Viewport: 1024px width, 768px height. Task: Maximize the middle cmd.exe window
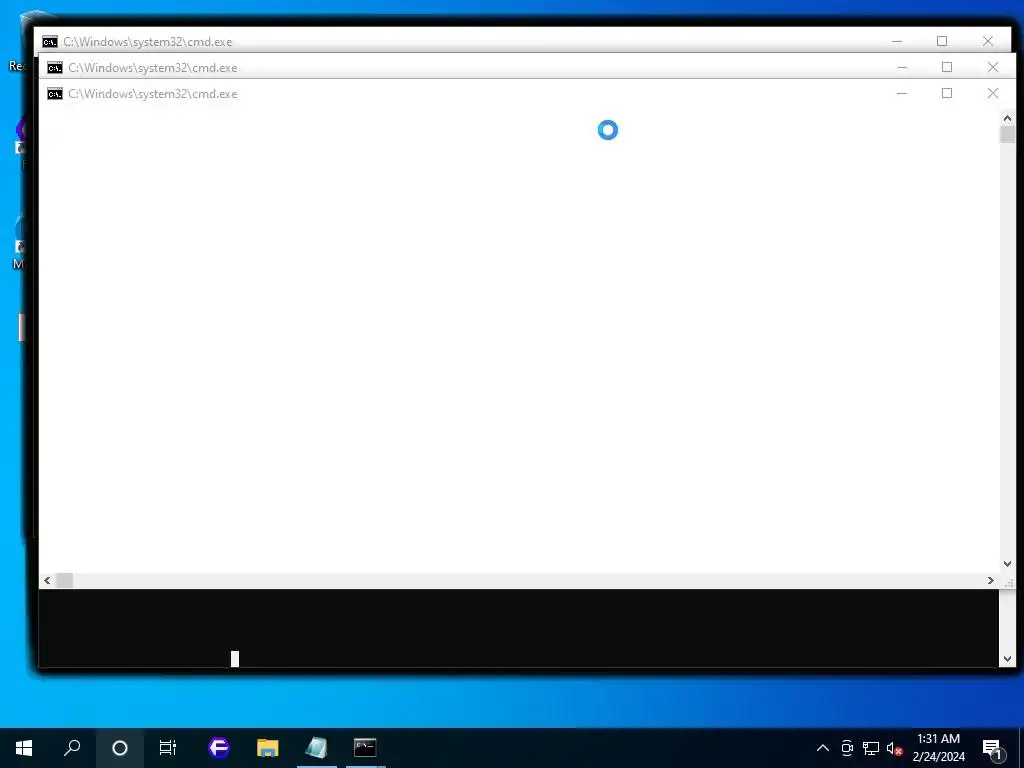point(947,67)
